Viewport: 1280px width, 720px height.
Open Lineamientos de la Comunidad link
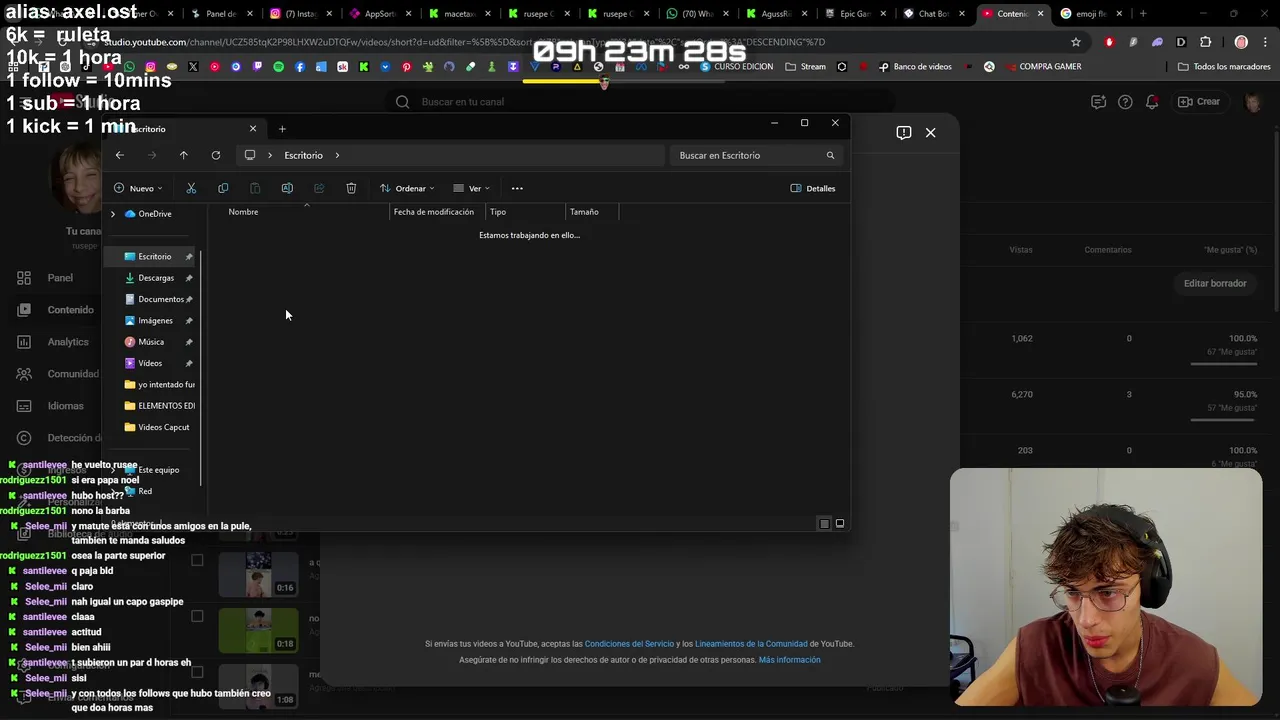(751, 644)
